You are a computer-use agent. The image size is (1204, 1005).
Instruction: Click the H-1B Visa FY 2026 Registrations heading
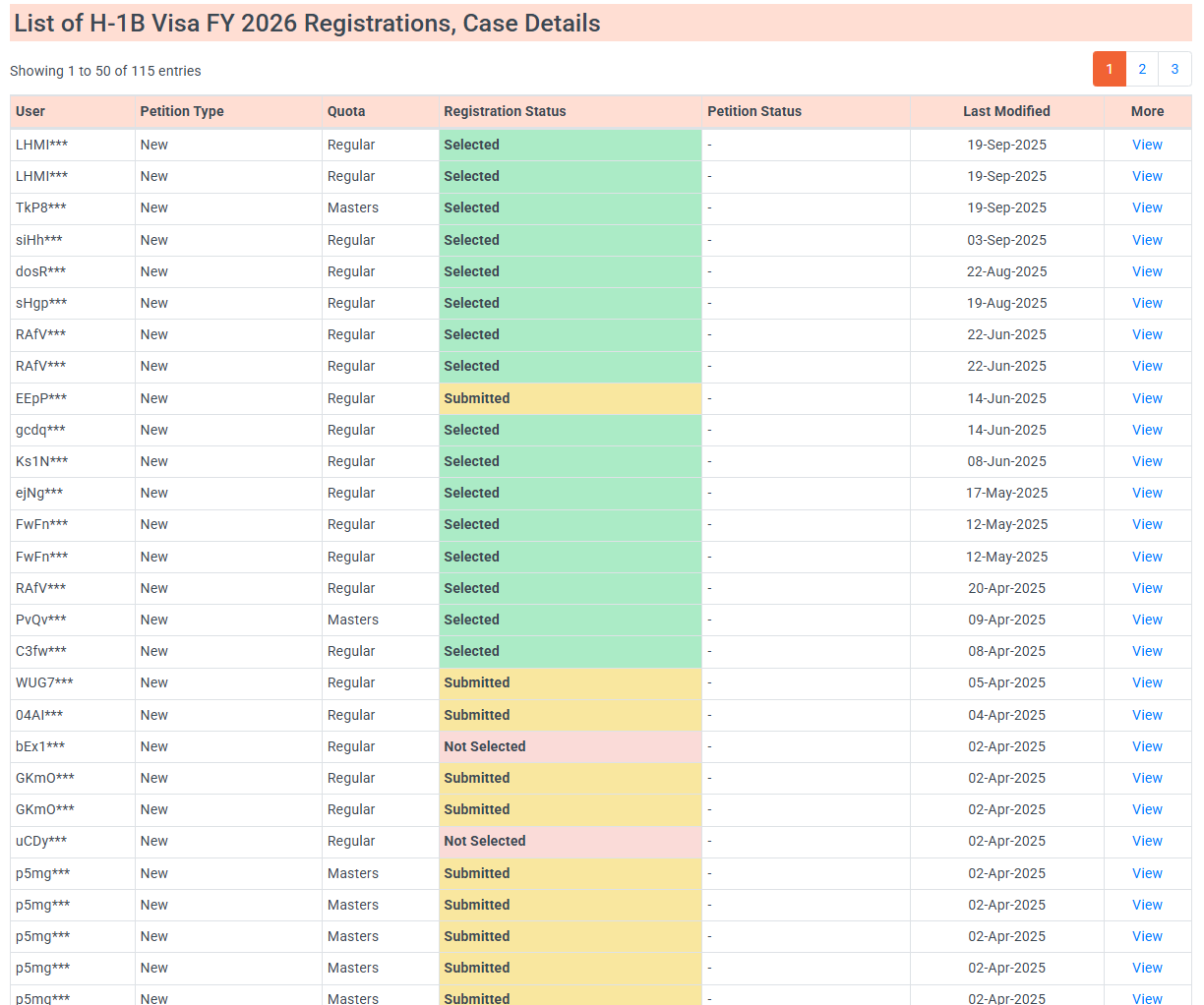coord(307,23)
